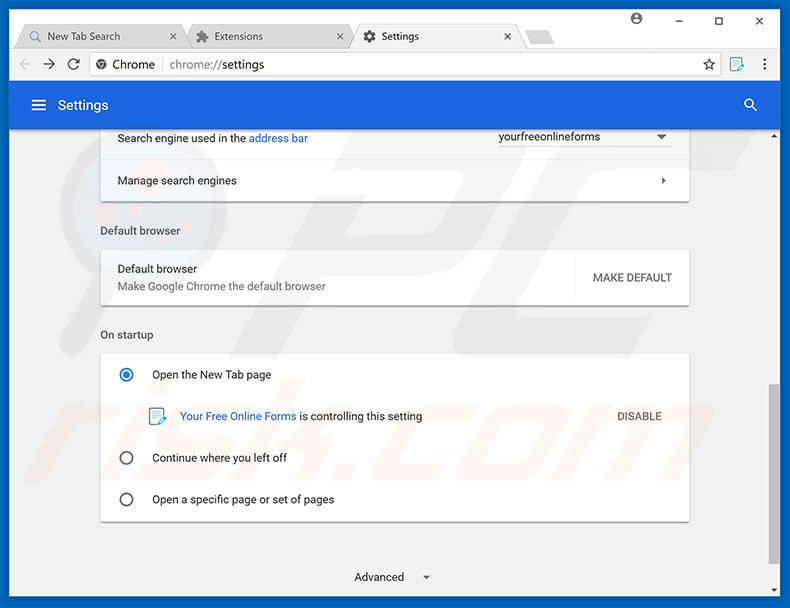Click the MAKE DEFAULT button
790x608 pixels.
click(632, 278)
